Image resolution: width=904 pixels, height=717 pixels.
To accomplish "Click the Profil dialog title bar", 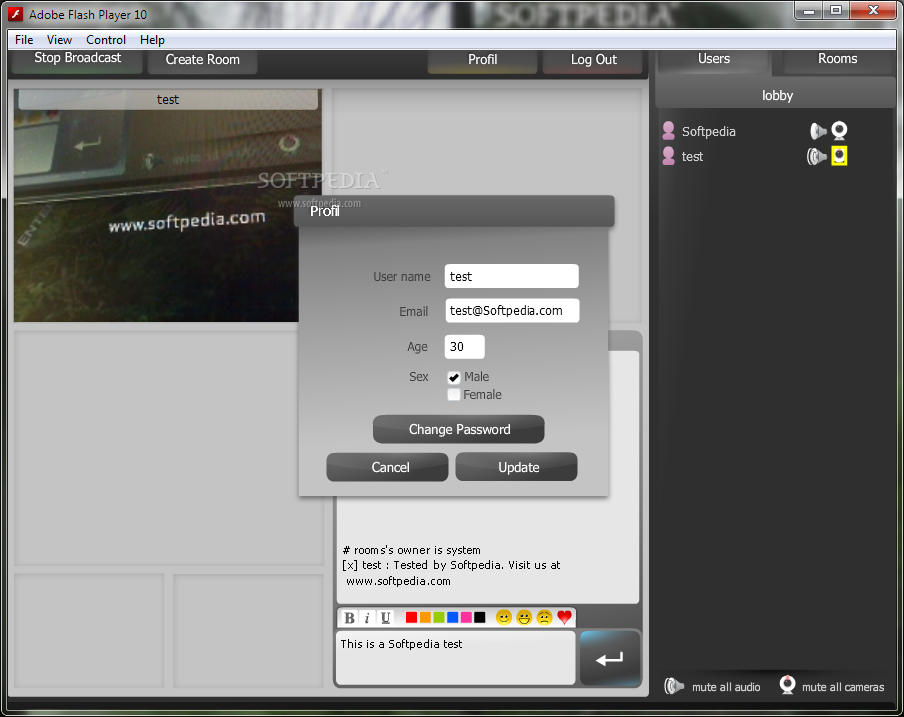I will click(454, 211).
